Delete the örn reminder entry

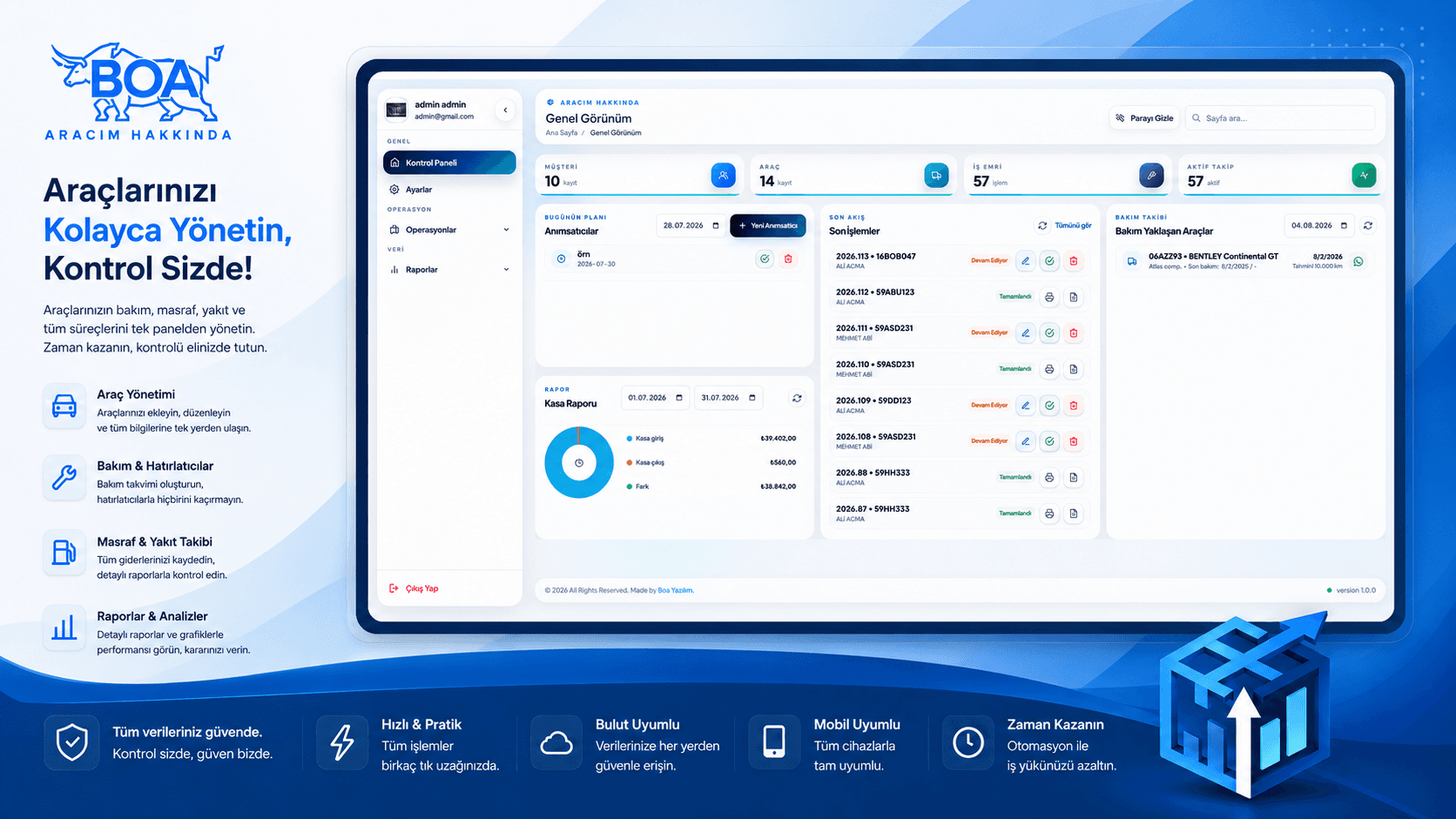point(788,258)
